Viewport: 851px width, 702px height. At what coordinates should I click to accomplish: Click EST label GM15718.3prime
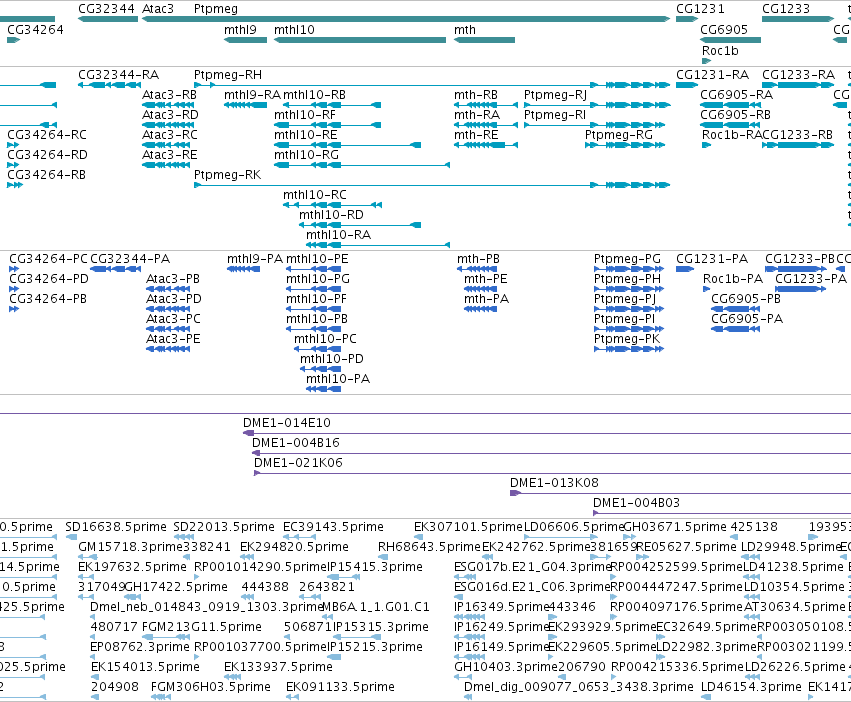130,547
